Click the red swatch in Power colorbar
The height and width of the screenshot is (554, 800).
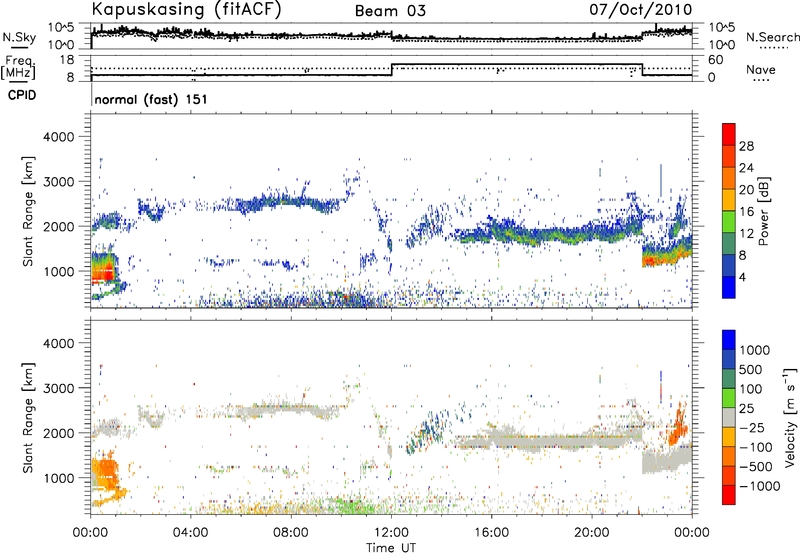(729, 135)
